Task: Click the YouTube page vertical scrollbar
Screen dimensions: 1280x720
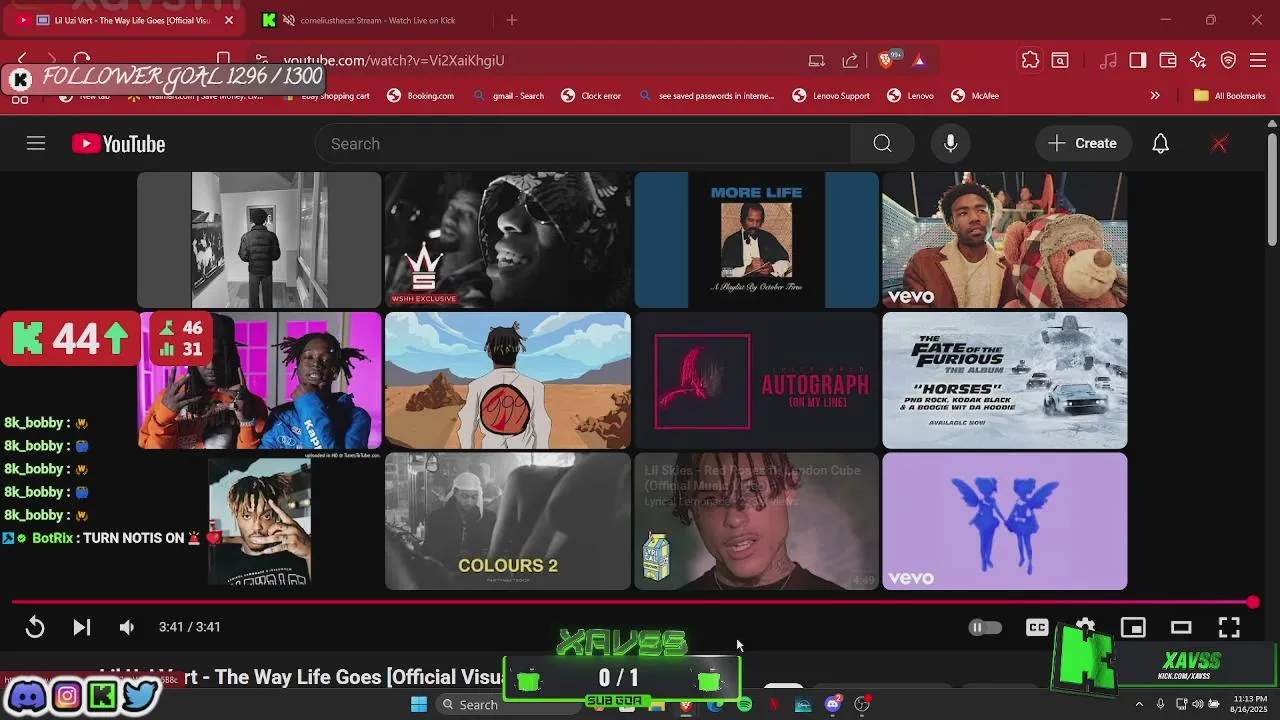Action: tap(1272, 190)
